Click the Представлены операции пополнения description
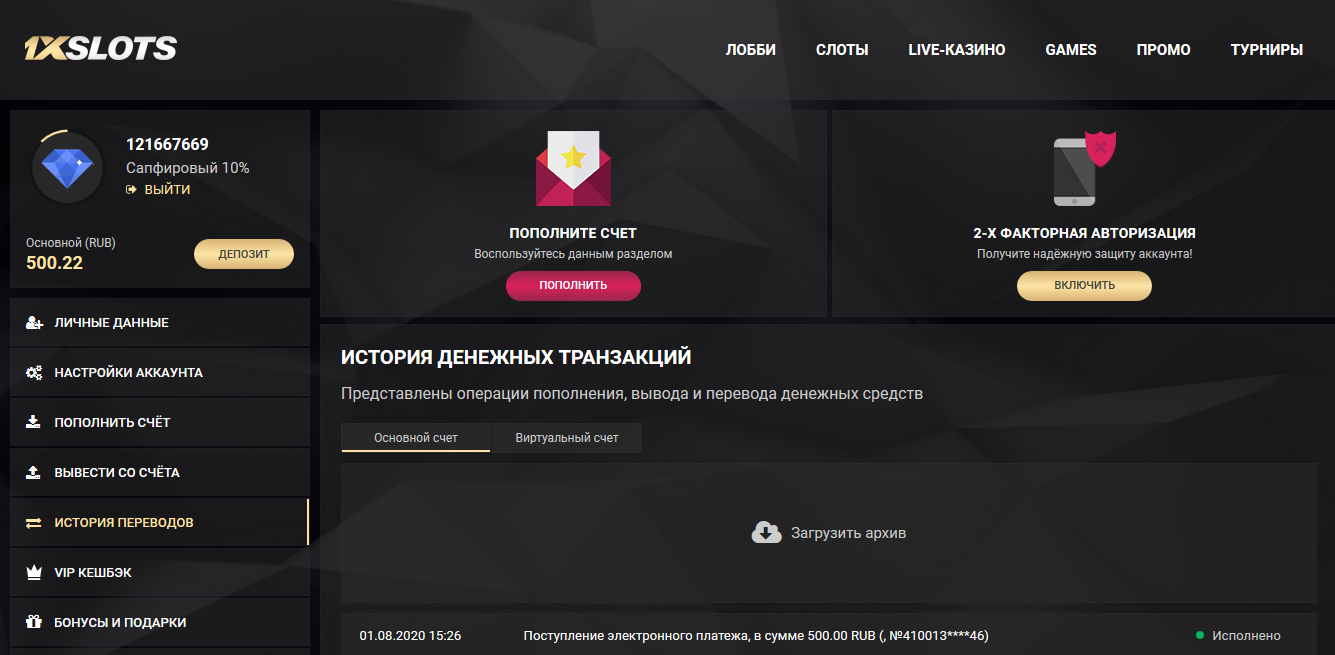1335x655 pixels. coord(632,394)
